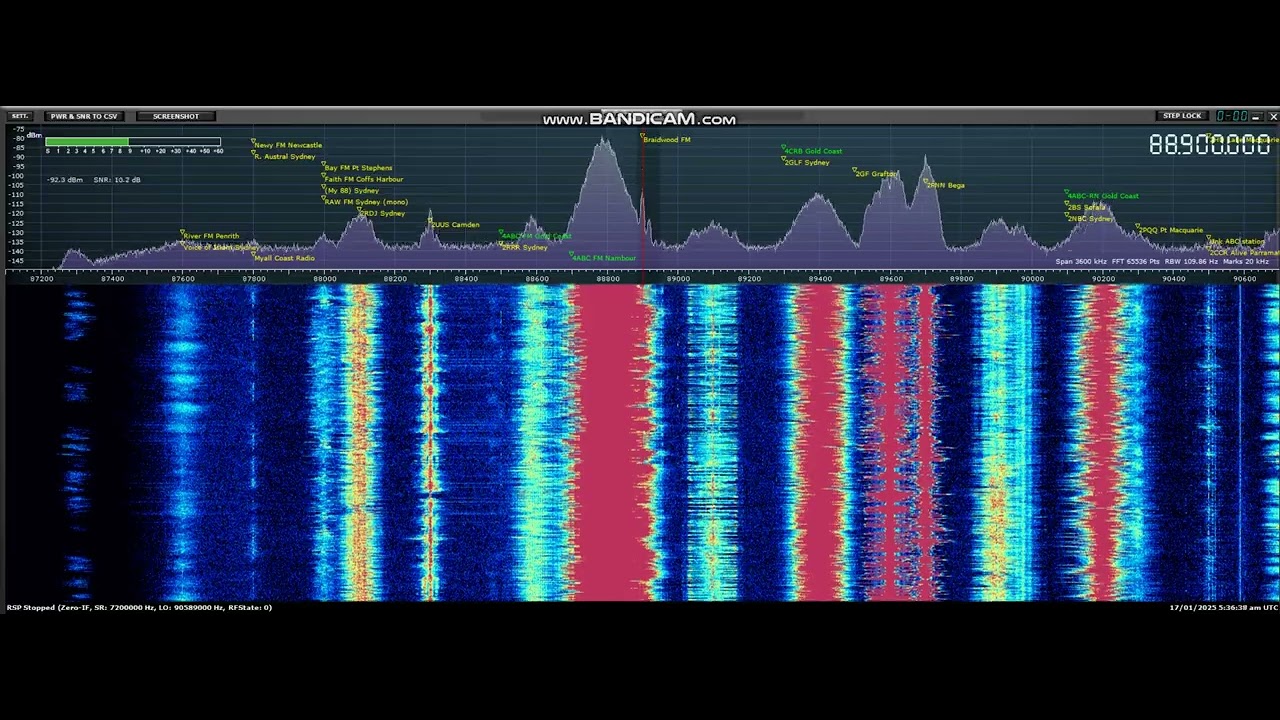
Task: Click the SCREENSHOT button
Action: [x=176, y=116]
